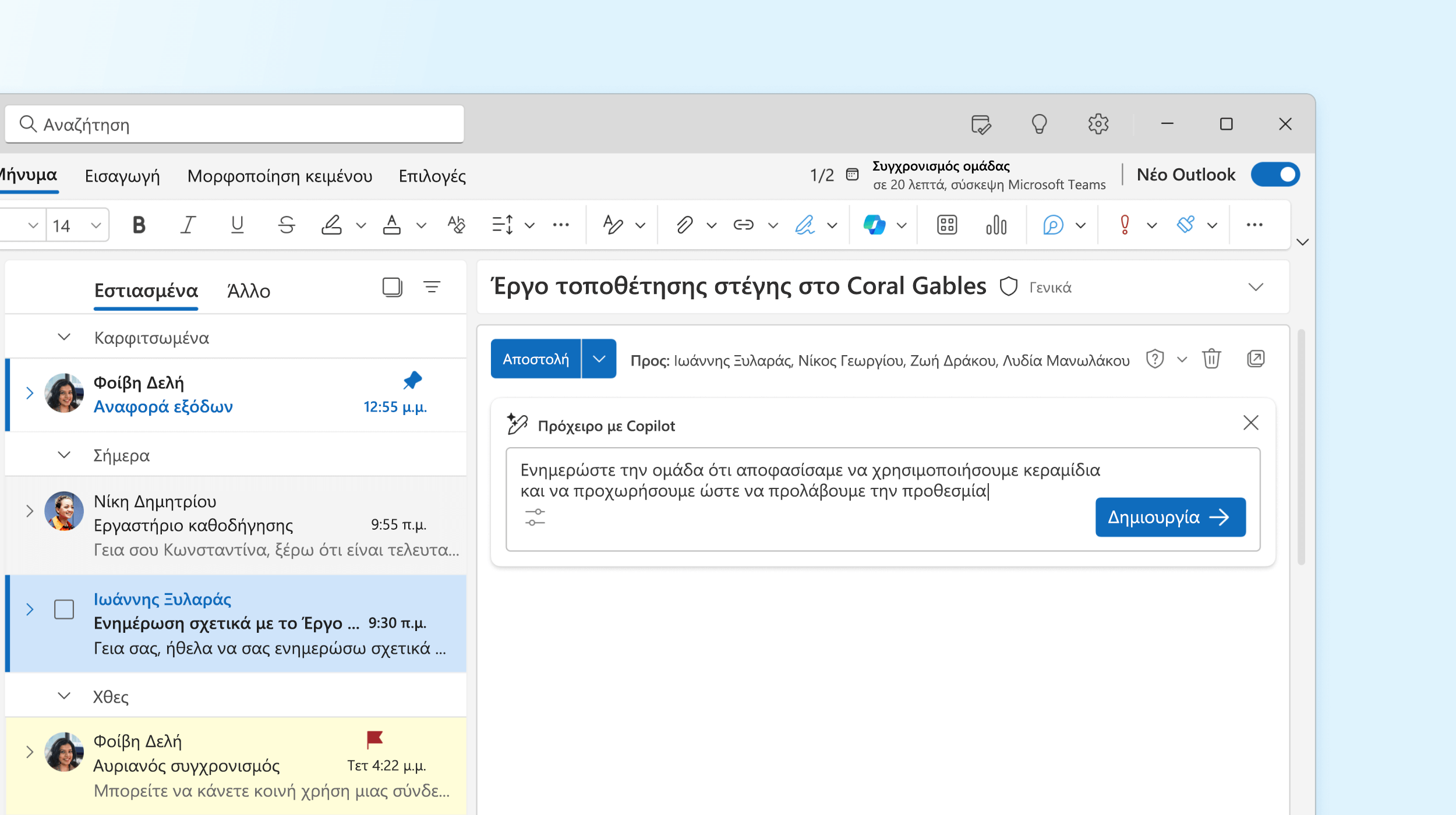Select the format painter tool

coord(1186,225)
